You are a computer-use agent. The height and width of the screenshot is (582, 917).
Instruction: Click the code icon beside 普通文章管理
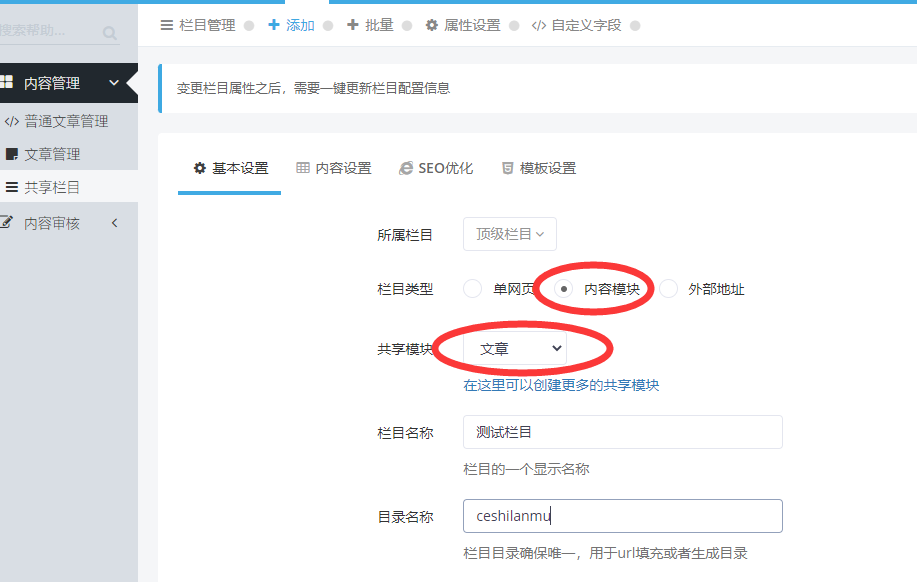coord(12,122)
